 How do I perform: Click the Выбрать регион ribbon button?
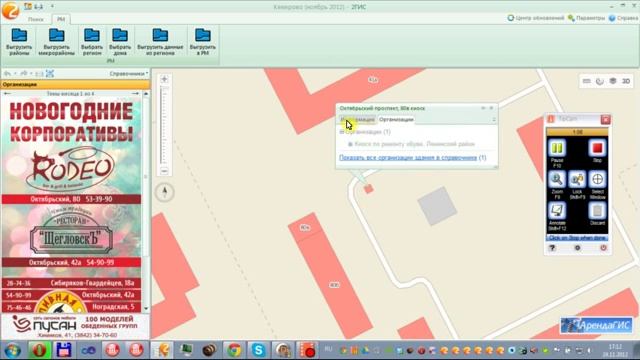tap(92, 42)
